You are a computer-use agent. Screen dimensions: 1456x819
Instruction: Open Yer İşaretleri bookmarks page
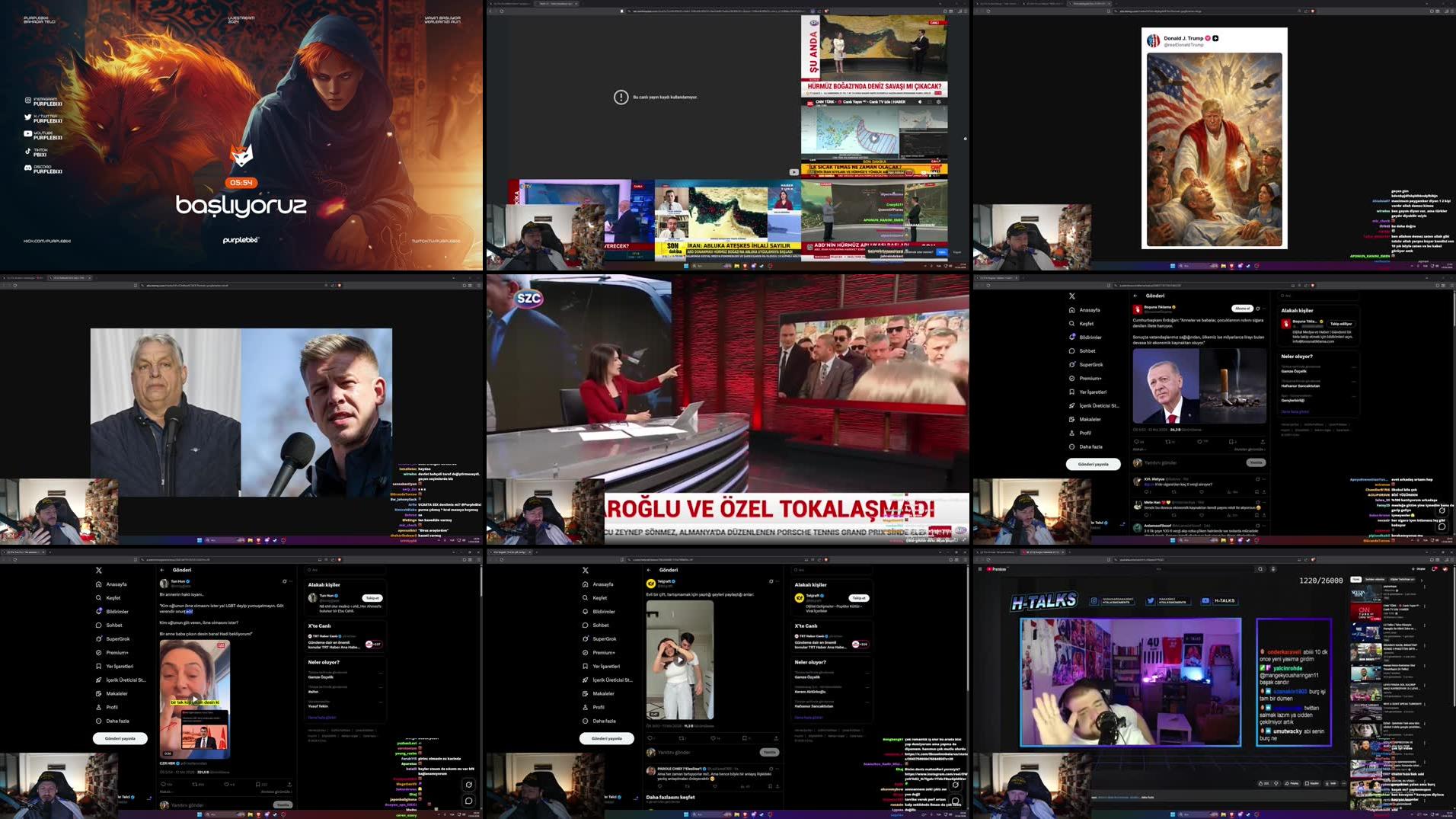(x=607, y=667)
